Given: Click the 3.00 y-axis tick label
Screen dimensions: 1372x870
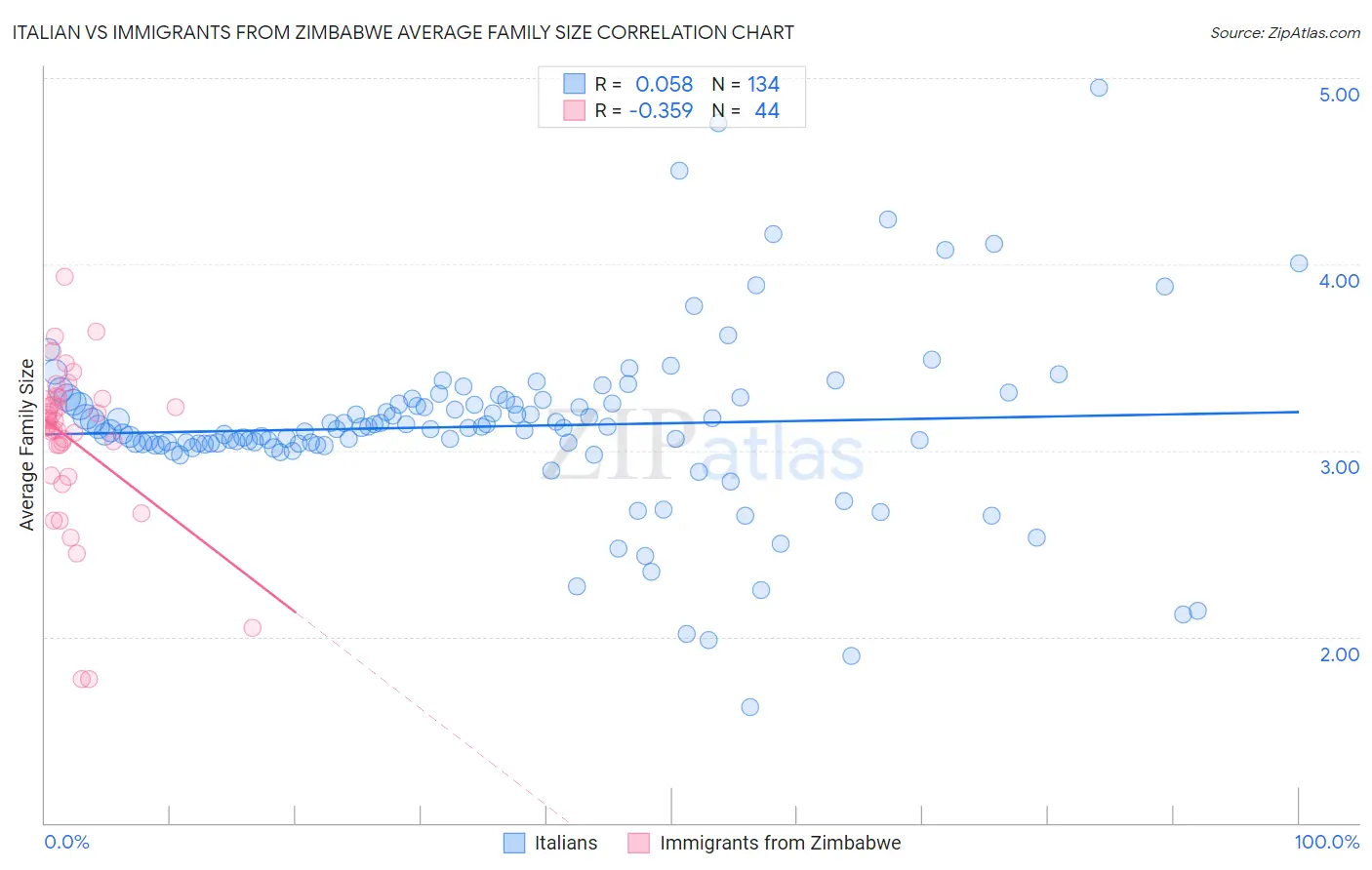Looking at the screenshot, I should coord(1339,467).
